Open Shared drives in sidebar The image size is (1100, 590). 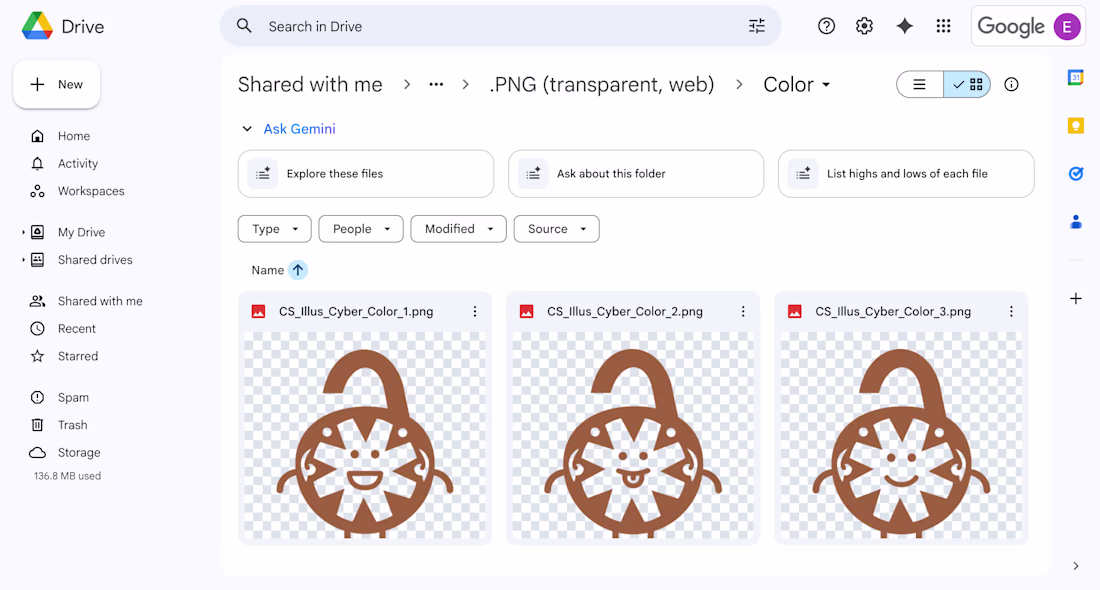[95, 260]
